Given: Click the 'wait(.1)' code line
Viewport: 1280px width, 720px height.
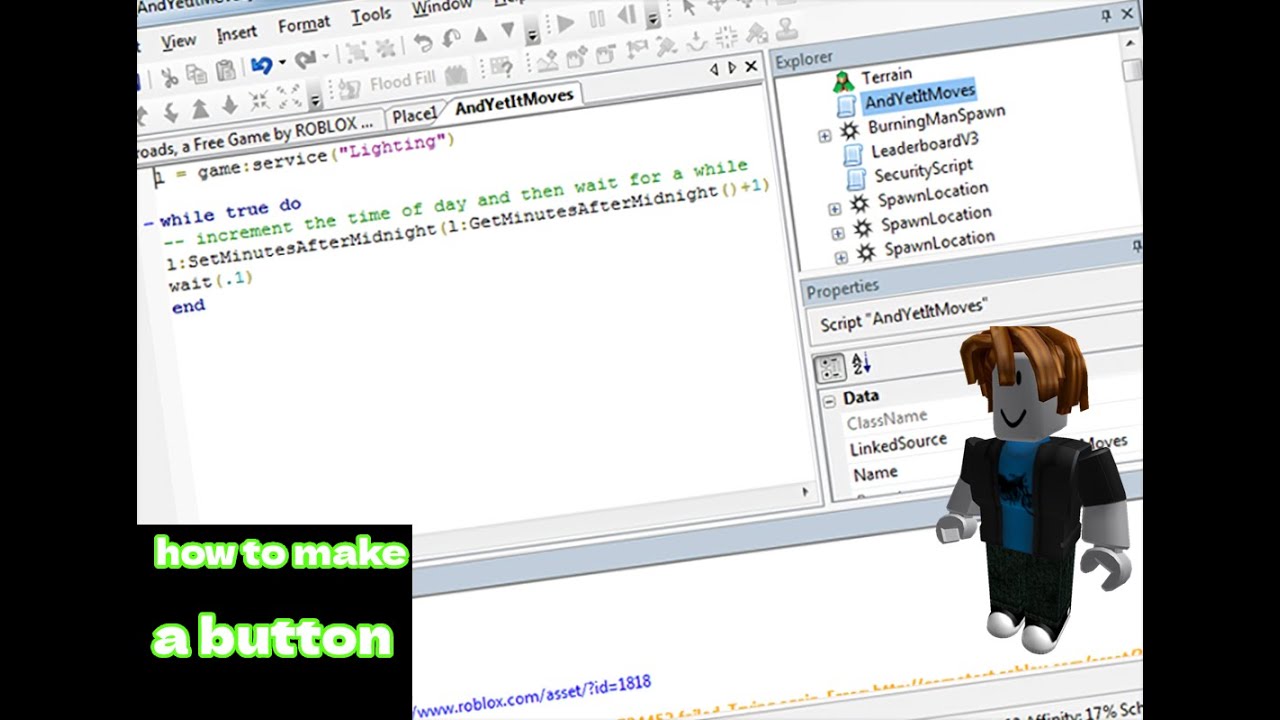Looking at the screenshot, I should [210, 281].
